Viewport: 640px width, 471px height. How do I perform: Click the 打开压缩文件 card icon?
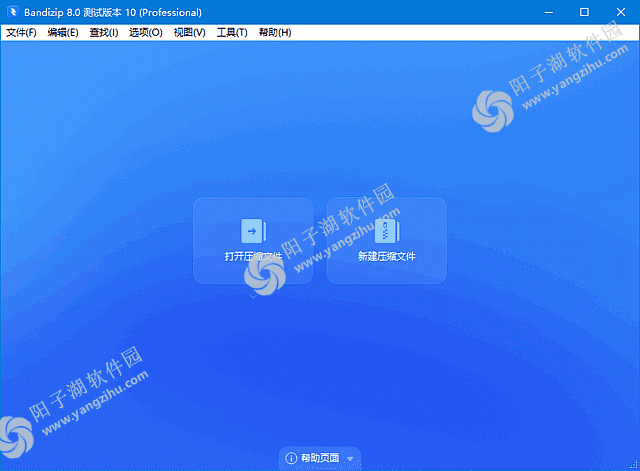tap(253, 231)
